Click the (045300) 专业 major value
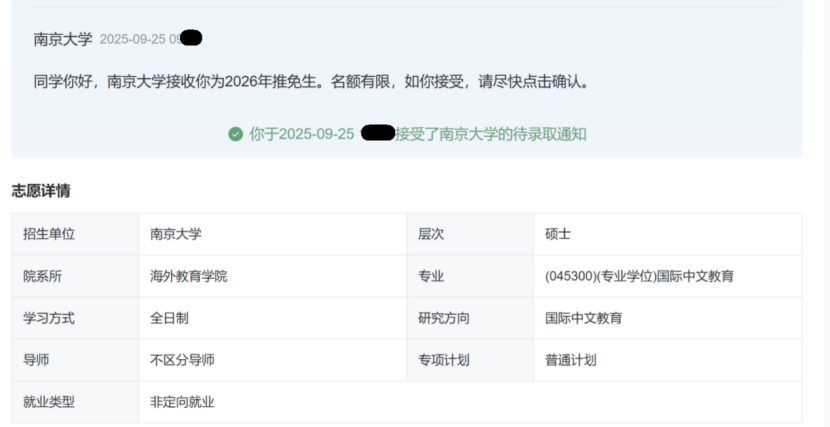 pos(639,276)
